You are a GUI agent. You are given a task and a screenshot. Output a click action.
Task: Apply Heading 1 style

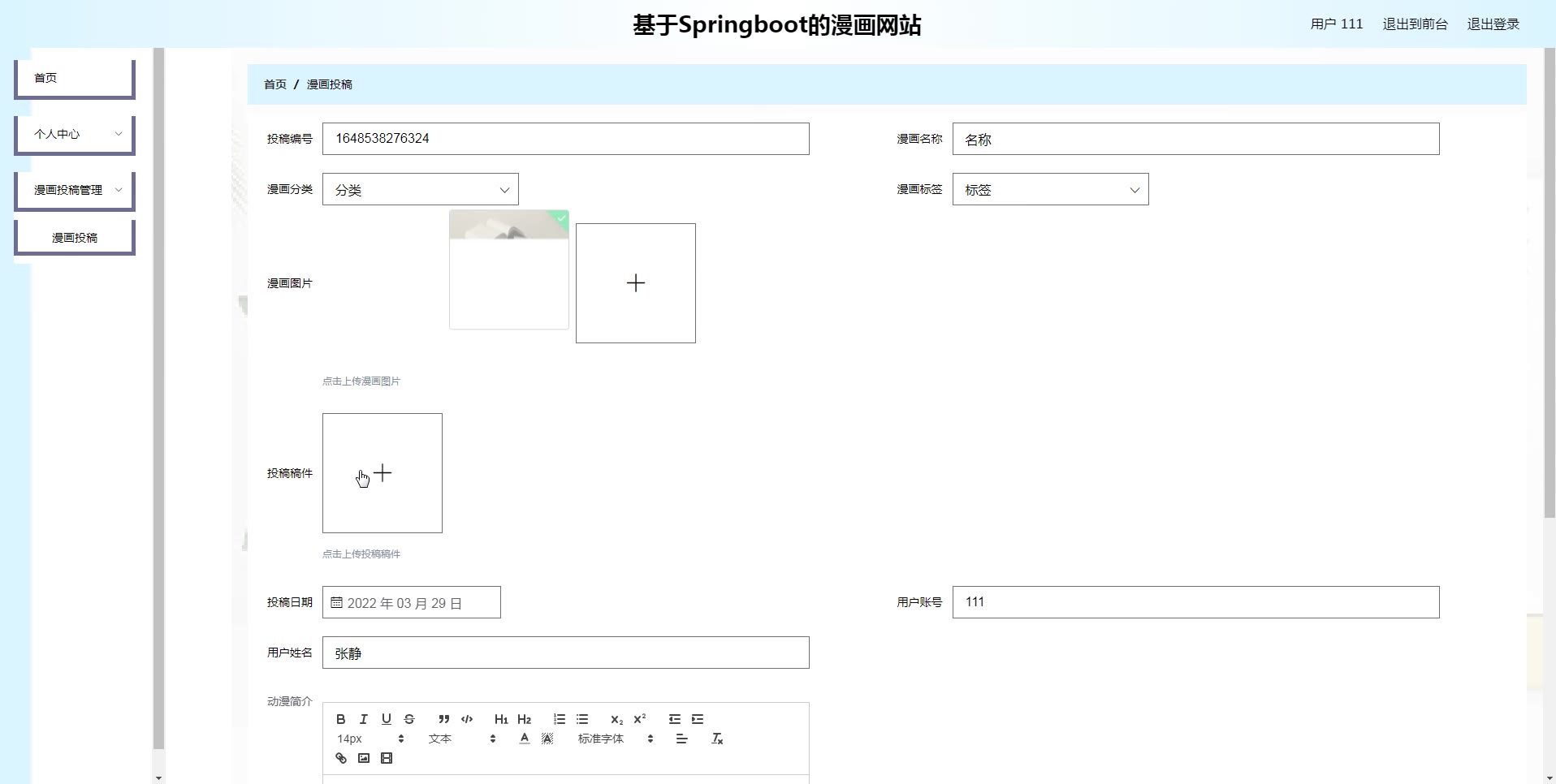501,719
